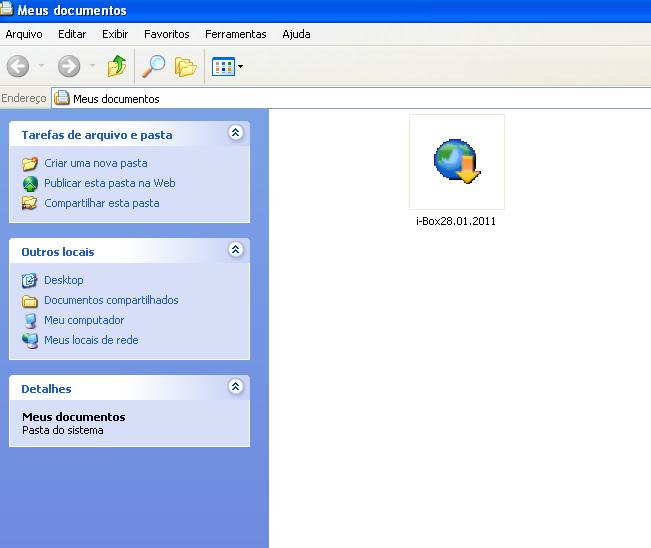Open the Ferramentas menu
651x548 pixels.
(235, 34)
